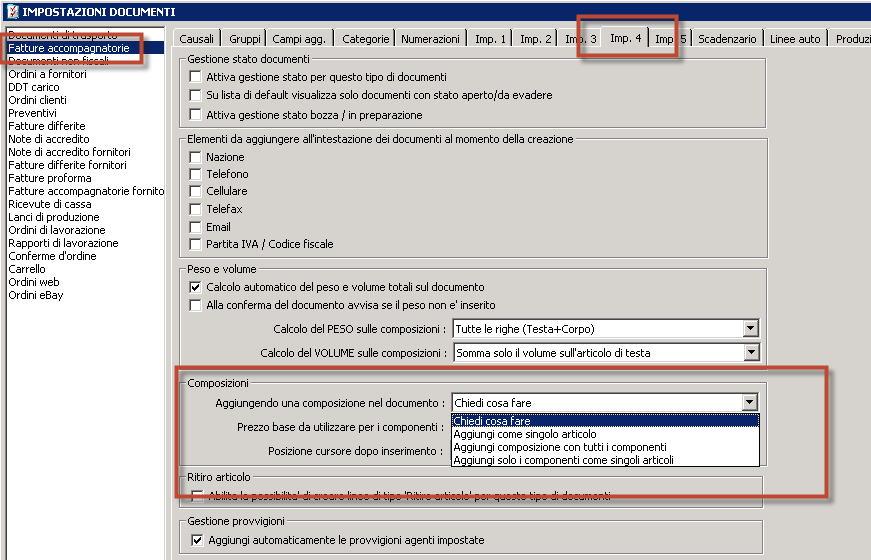
Task: Choose 'Preventivi' document type
Action: pos(86,113)
